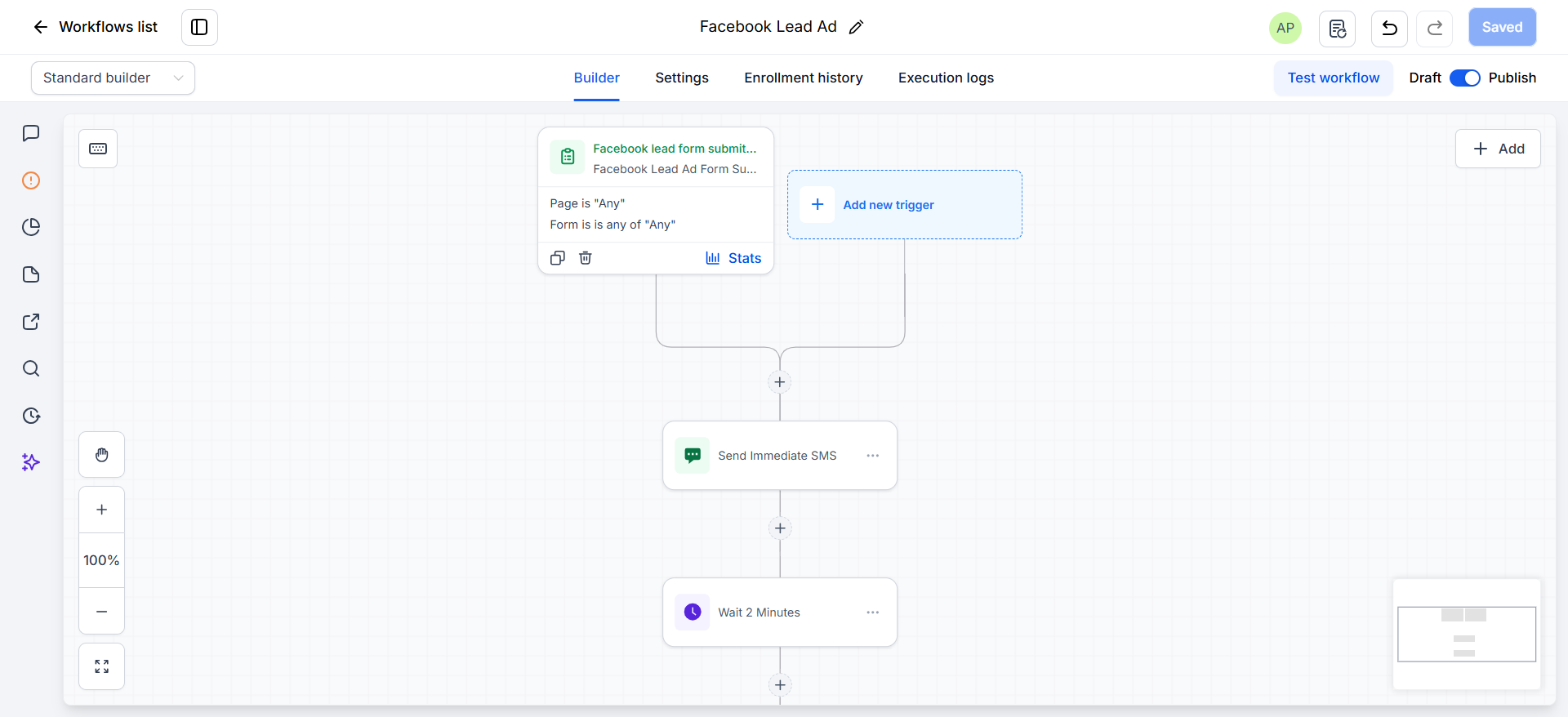The image size is (1568, 717).
Task: Open the AP user avatar
Action: [1285, 28]
